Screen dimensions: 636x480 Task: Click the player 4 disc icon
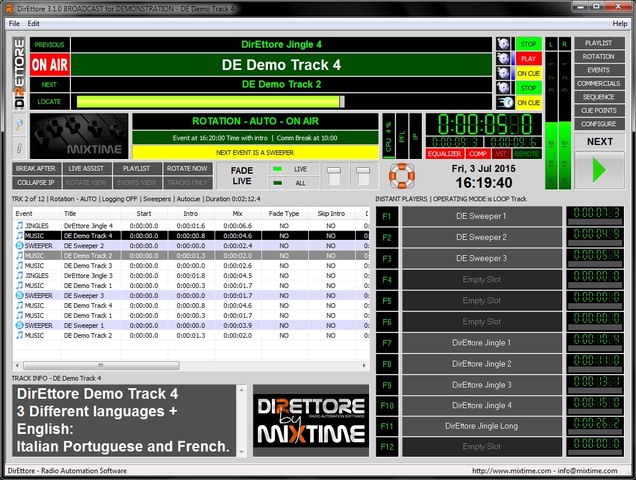tap(503, 88)
